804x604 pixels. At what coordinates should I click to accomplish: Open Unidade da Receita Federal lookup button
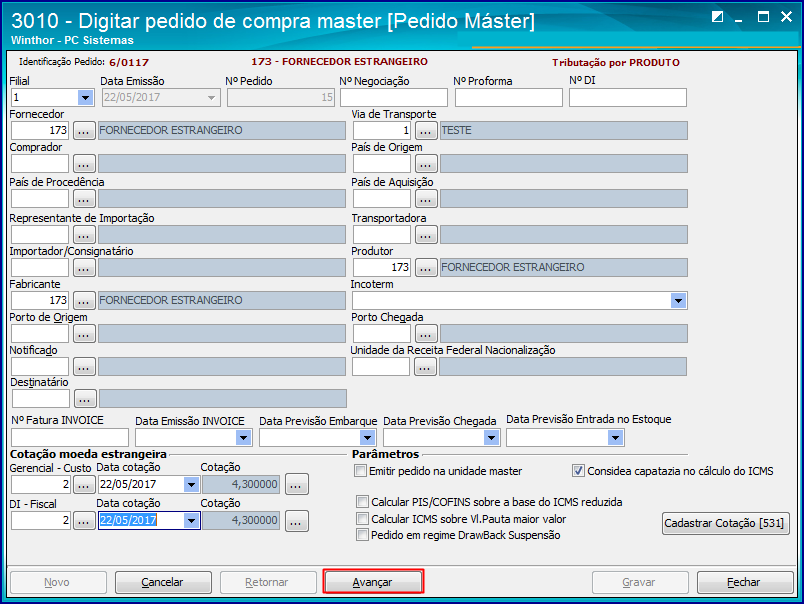425,367
